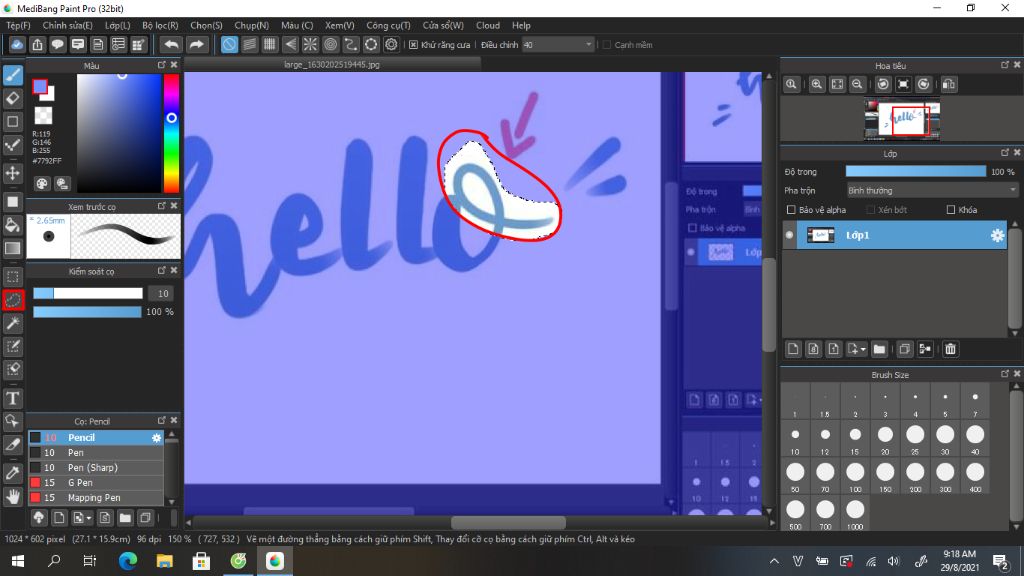Image resolution: width=1024 pixels, height=576 pixels.
Task: Turn snap off with the blue circle icon
Action: pos(229,44)
